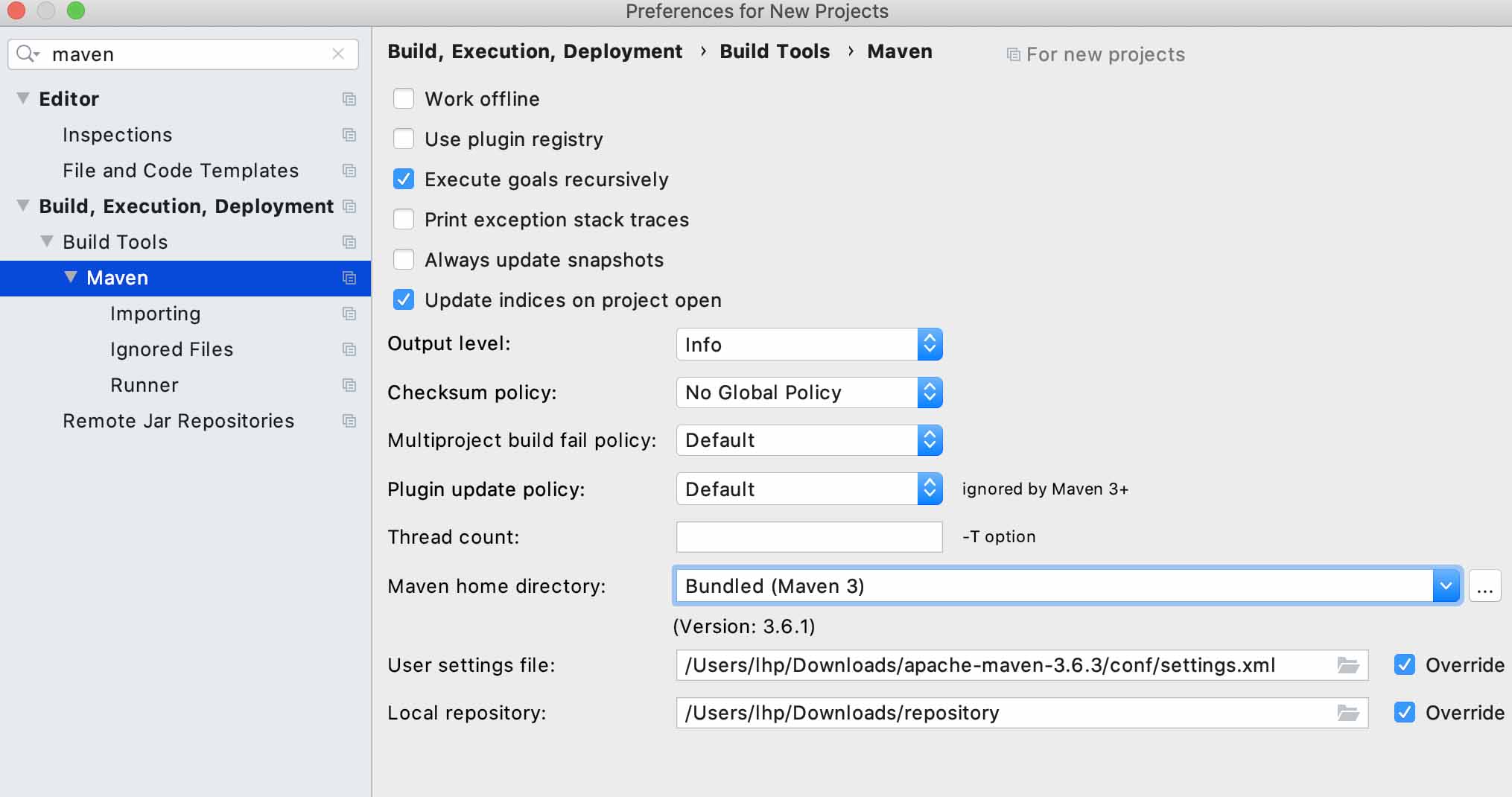Screen dimensions: 1512x797
Task: Click the icon beside File and Code Templates
Action: click(349, 171)
